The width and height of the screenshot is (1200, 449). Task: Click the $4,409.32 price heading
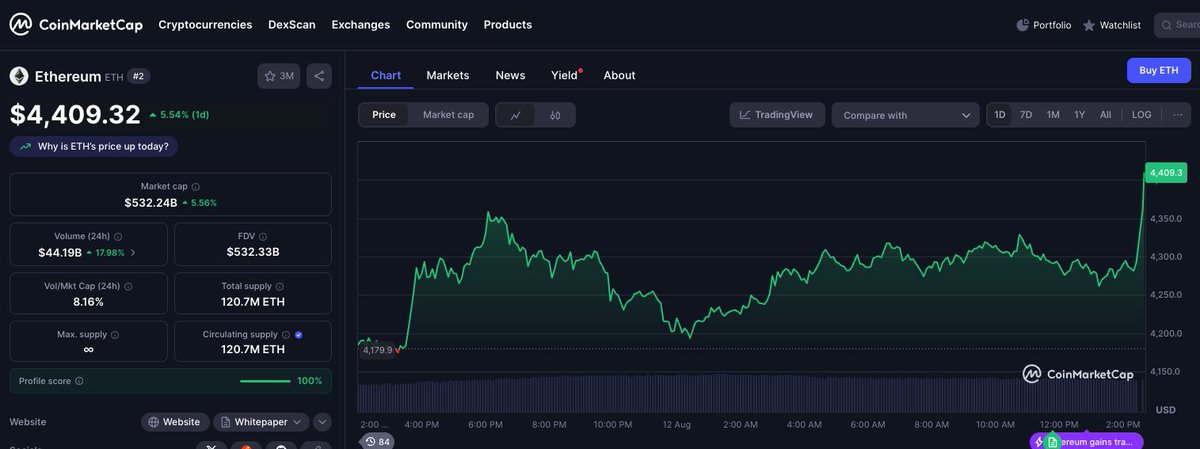pyautogui.click(x=75, y=115)
